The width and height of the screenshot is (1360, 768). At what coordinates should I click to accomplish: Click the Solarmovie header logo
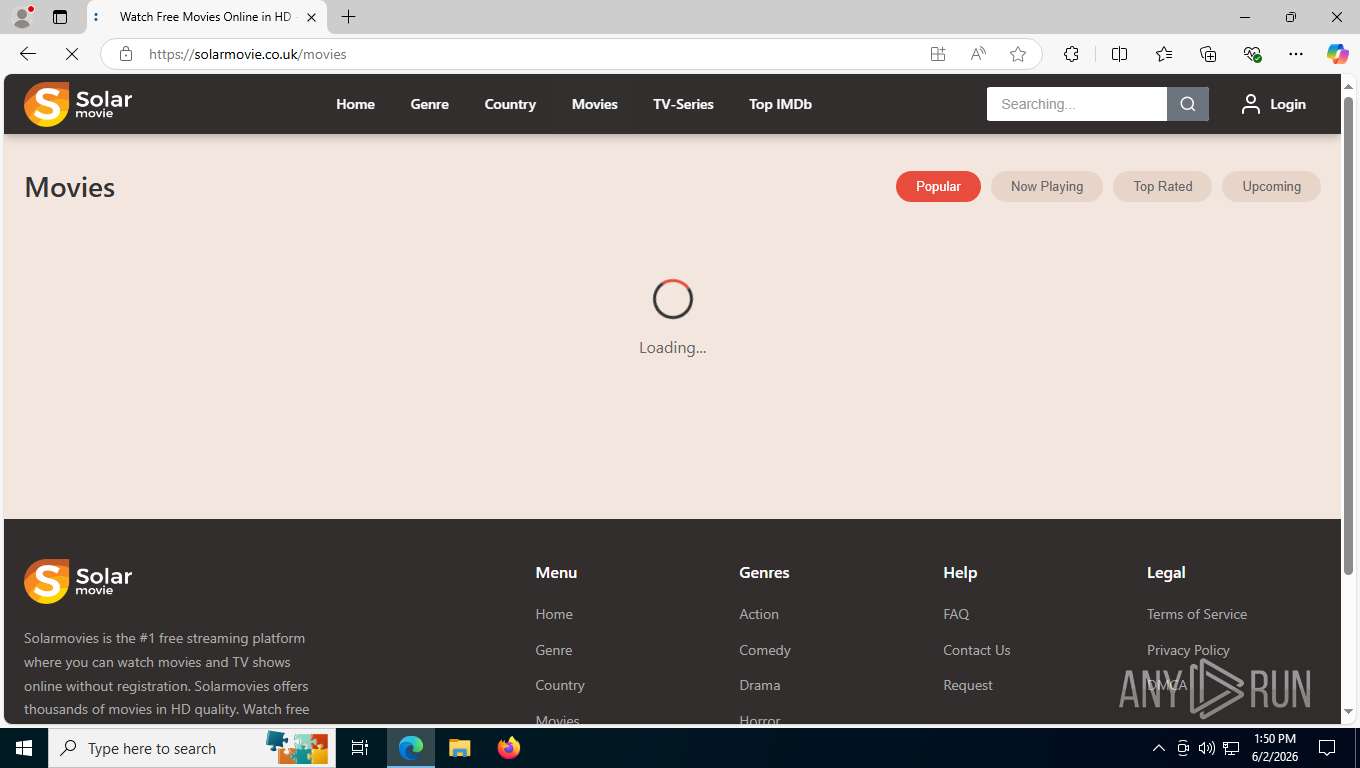(78, 104)
